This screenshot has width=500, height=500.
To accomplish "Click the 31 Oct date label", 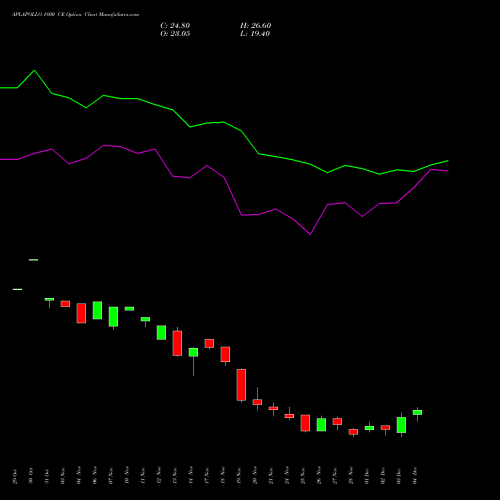I will click(x=47, y=476).
